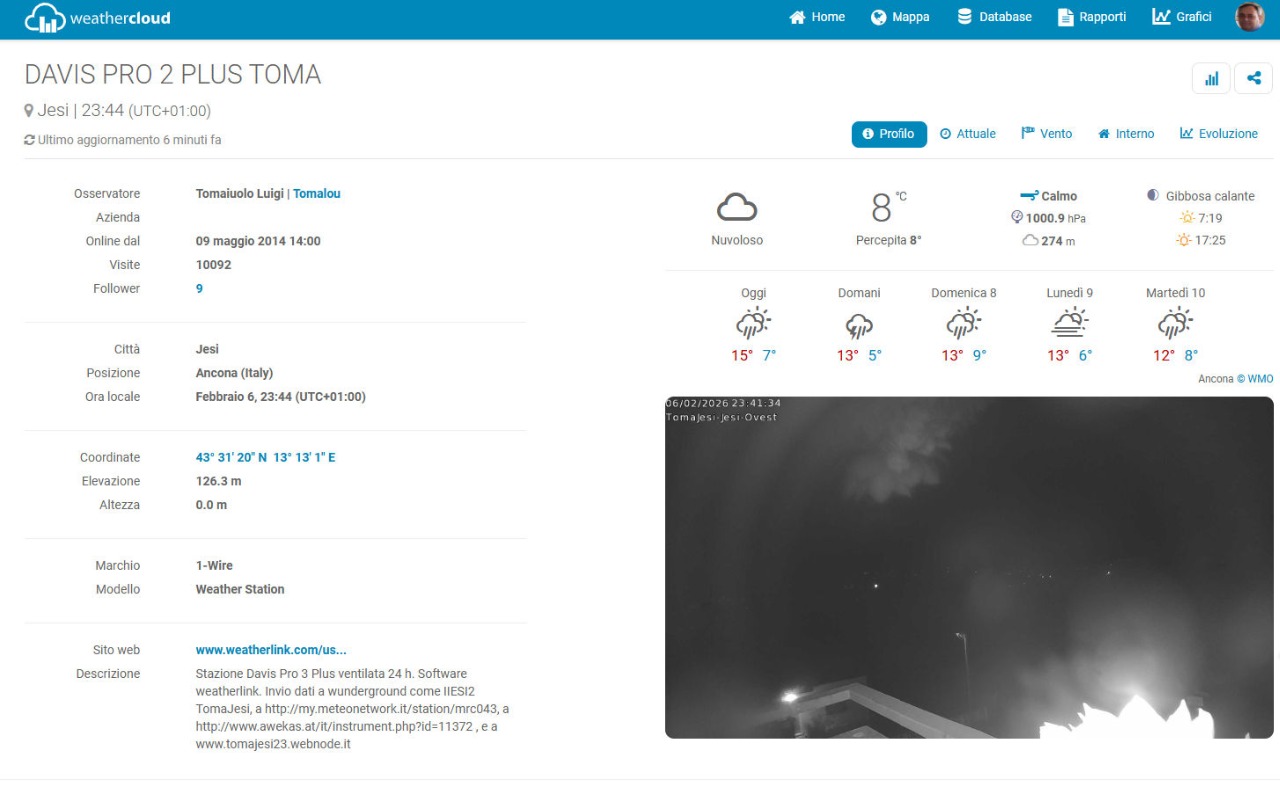Open the user profile avatar
This screenshot has height=787, width=1280.
[1249, 17]
